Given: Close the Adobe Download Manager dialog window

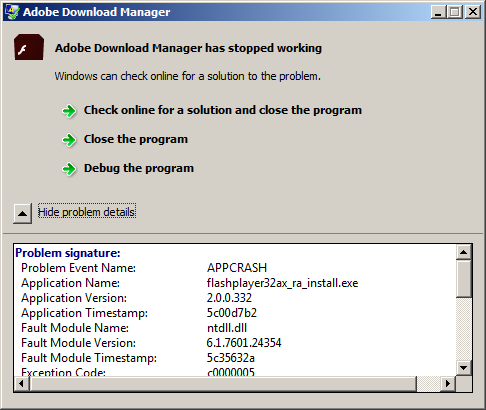Looking at the screenshot, I should point(473,12).
